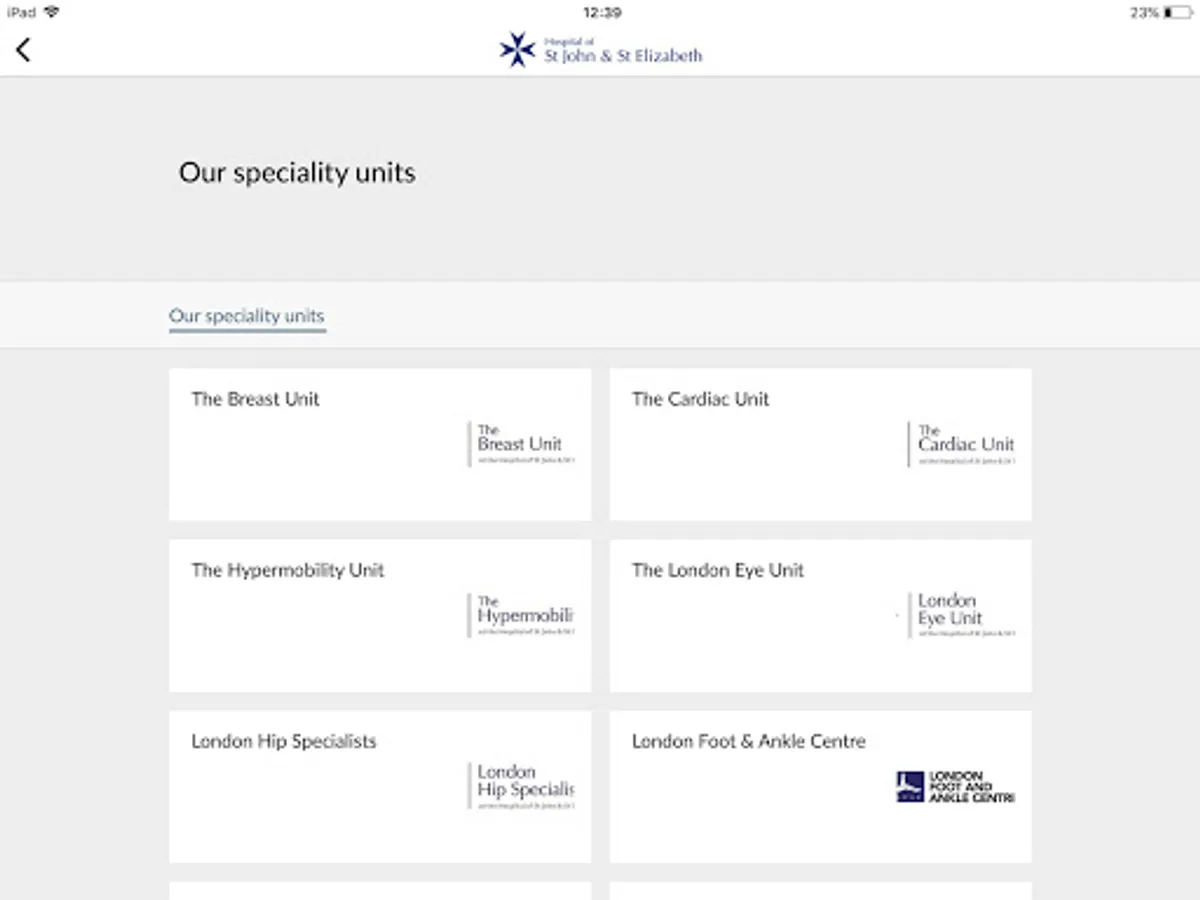Tap the partially visible card at bottom left

[x=380, y=890]
